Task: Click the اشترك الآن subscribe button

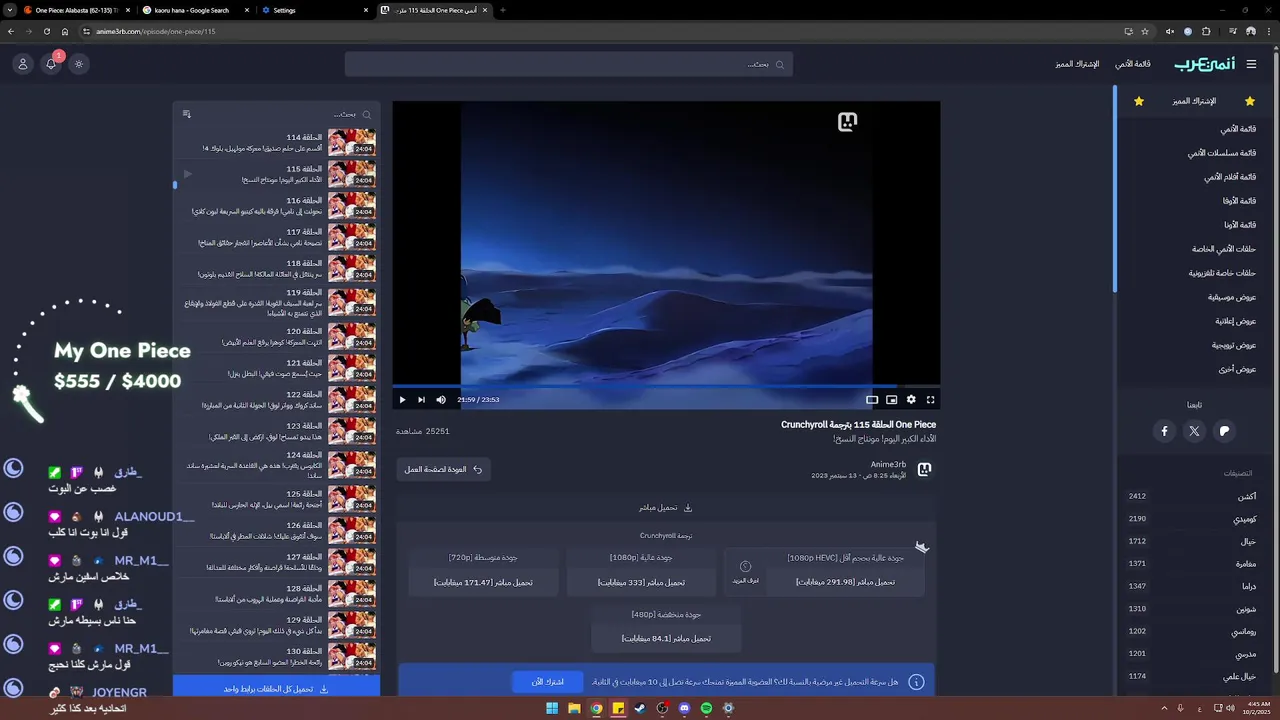Action: pyautogui.click(x=548, y=682)
